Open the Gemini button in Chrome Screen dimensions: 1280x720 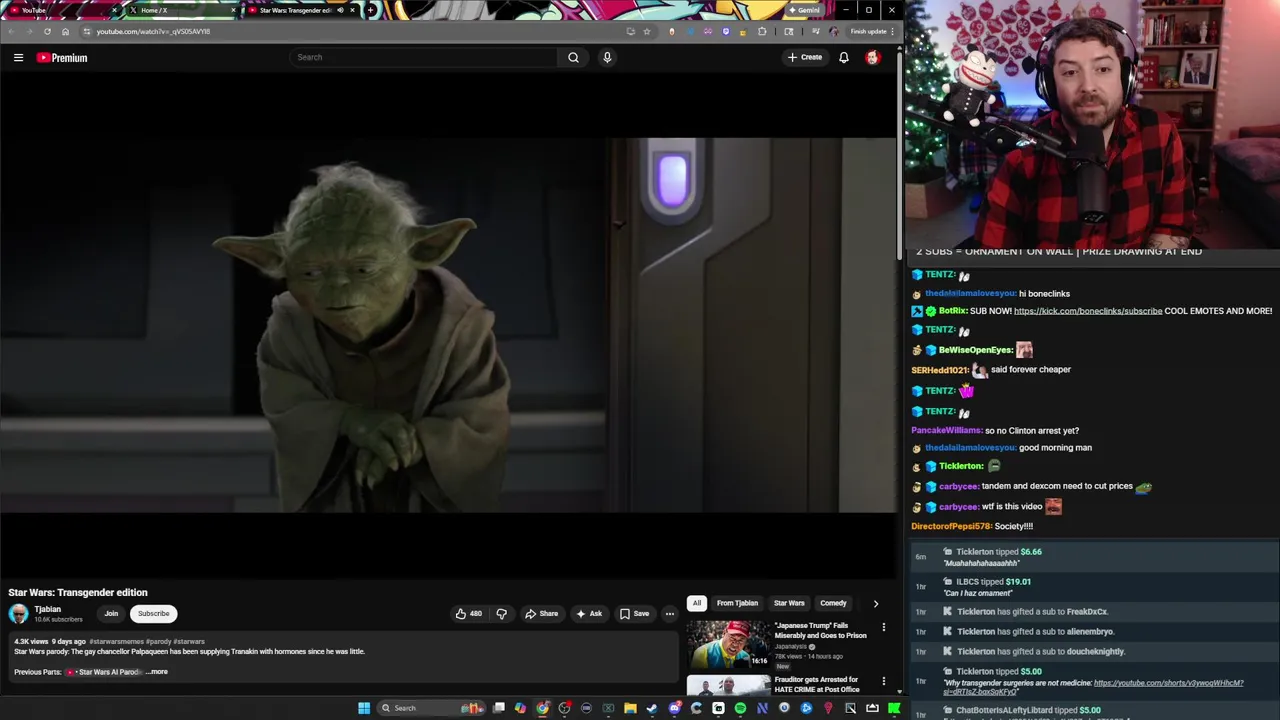(x=804, y=10)
